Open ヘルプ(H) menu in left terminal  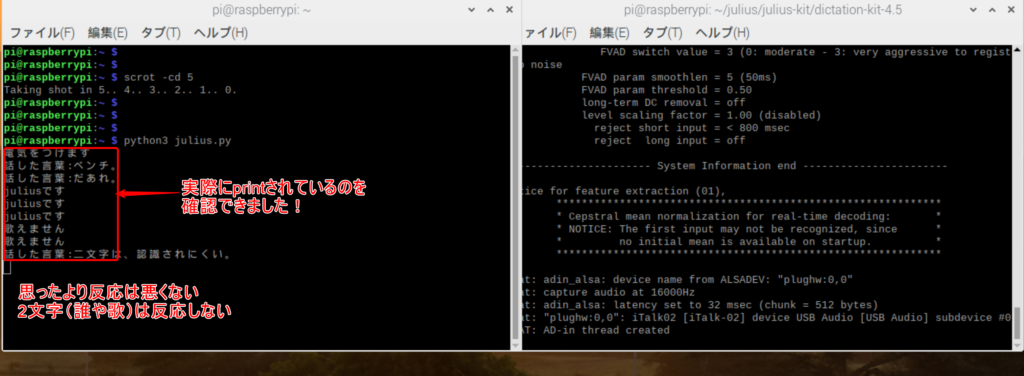221,33
